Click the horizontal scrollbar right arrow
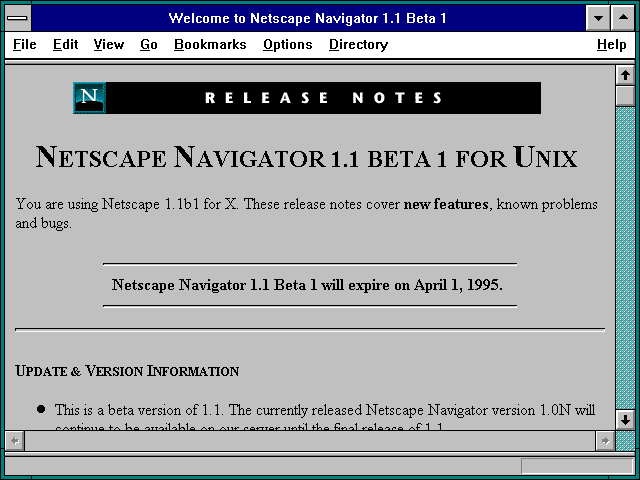The height and width of the screenshot is (480, 640). (605, 441)
